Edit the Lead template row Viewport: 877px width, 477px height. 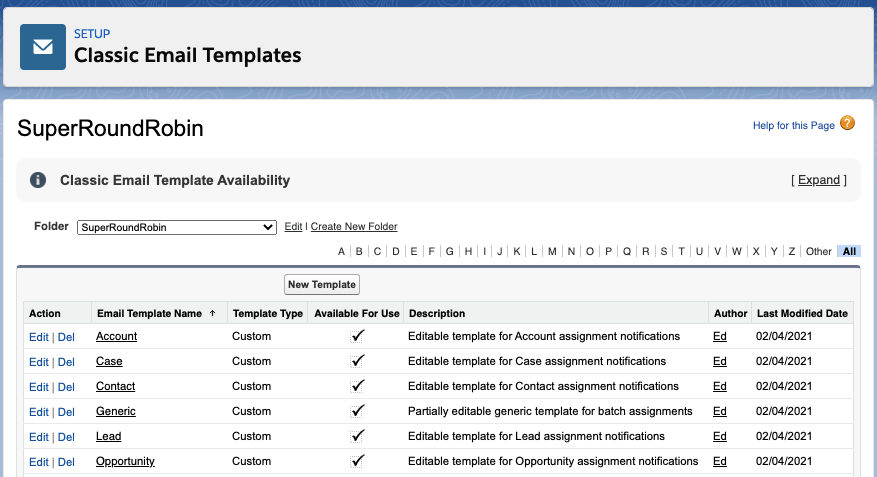click(39, 437)
